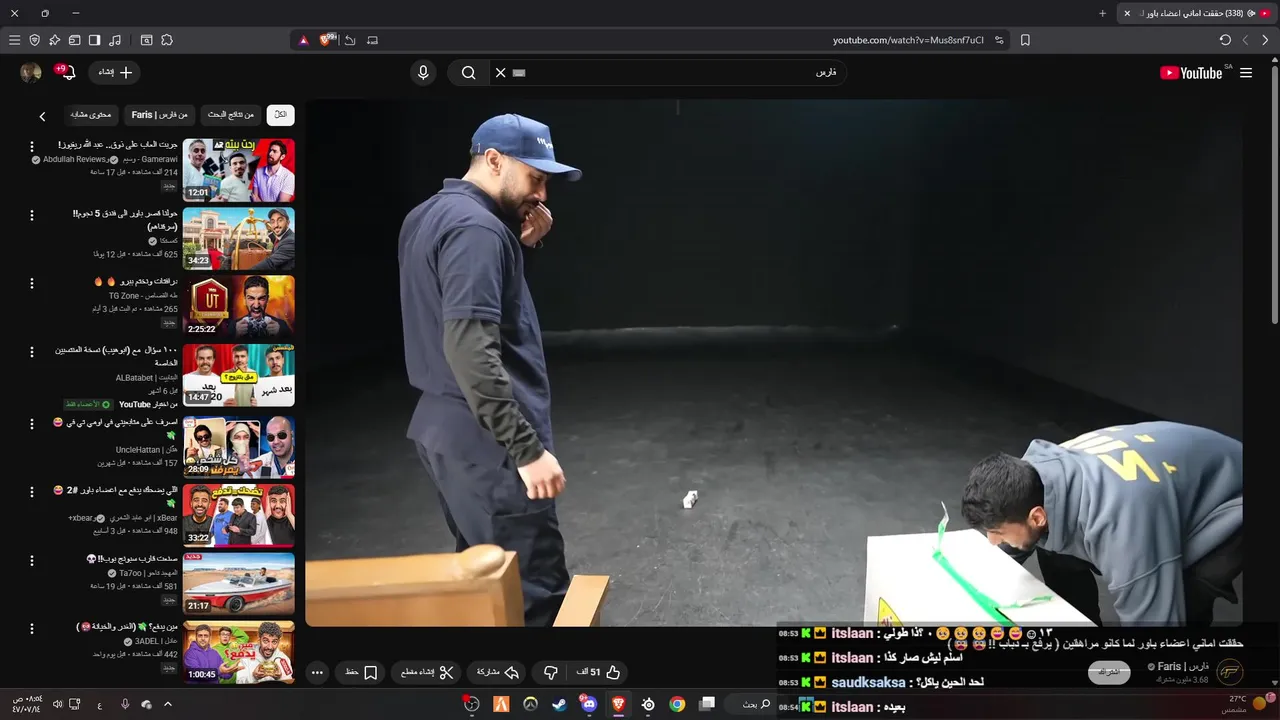Click the address bar URL text
Image resolution: width=1280 pixels, height=720 pixels.
pos(908,40)
